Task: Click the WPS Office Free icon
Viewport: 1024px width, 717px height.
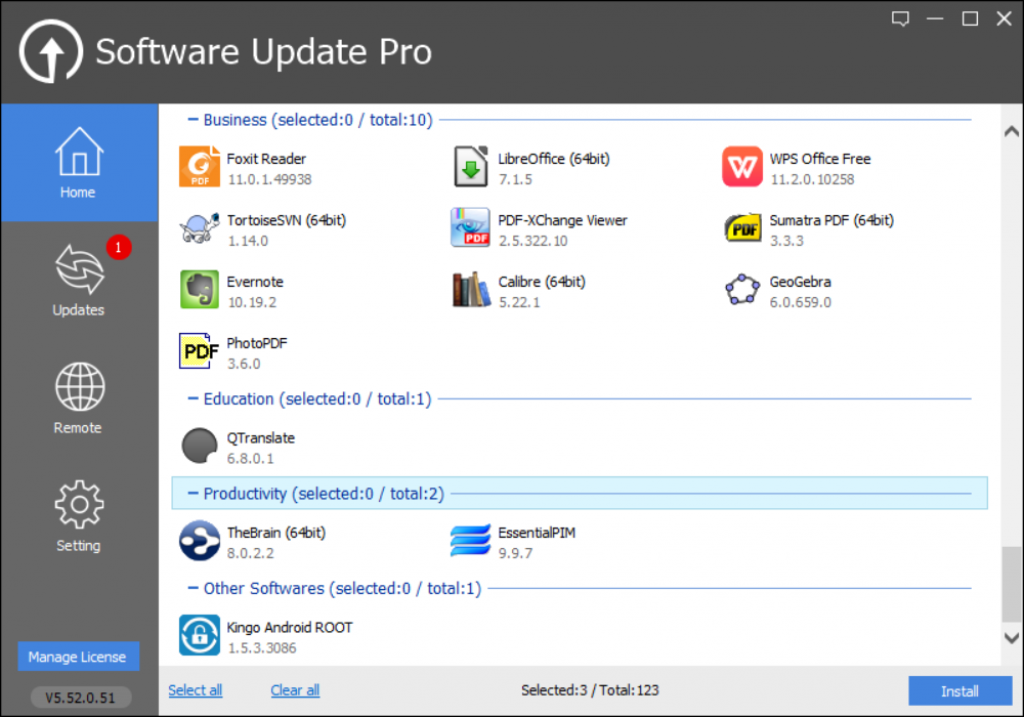Action: pyautogui.click(x=742, y=167)
